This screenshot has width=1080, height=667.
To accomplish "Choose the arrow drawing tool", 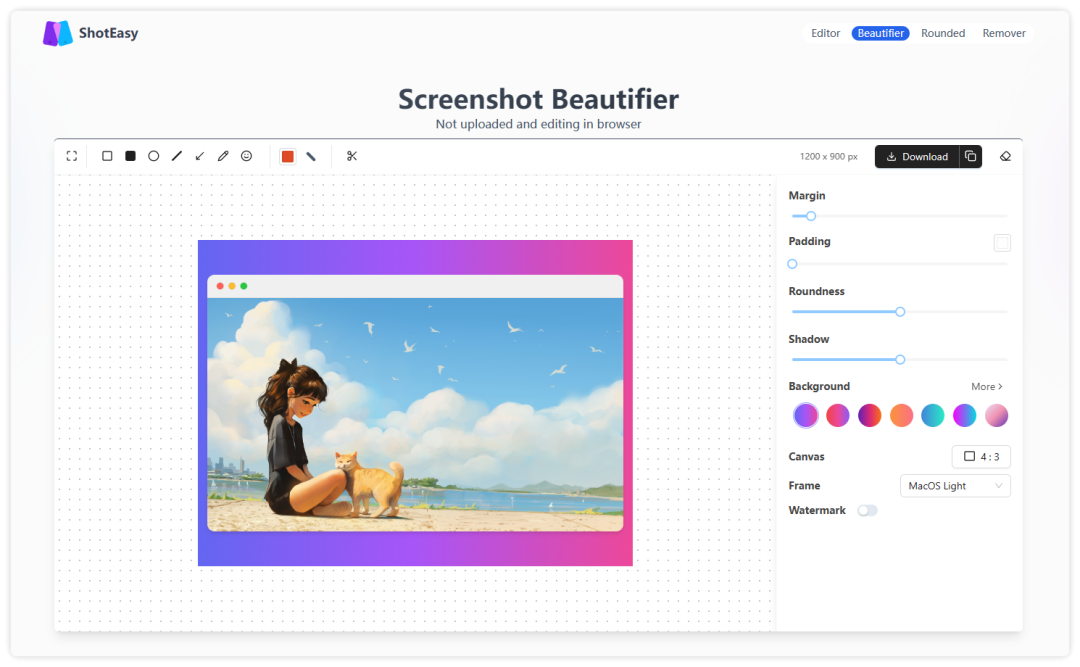I will point(200,156).
